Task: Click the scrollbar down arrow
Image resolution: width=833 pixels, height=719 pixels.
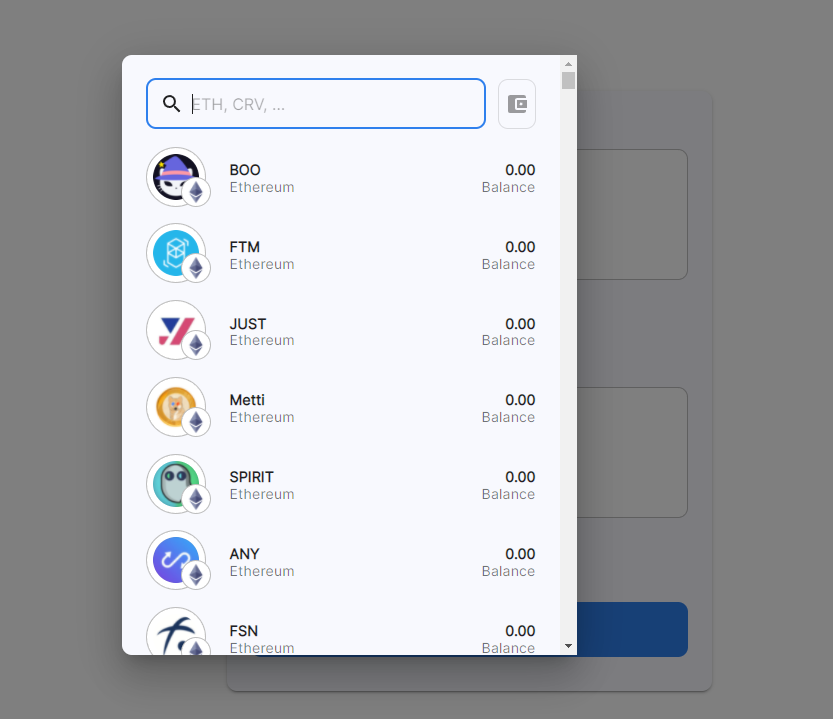Action: point(568,646)
